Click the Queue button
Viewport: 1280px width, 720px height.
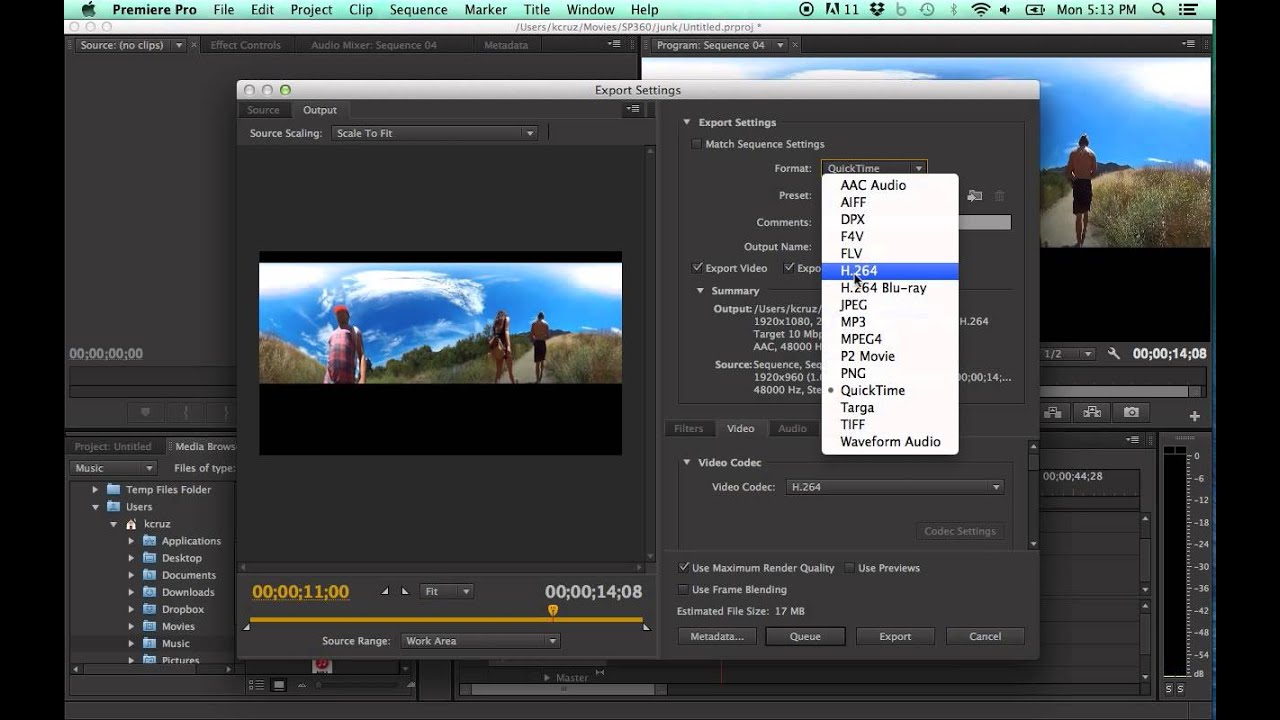point(805,636)
